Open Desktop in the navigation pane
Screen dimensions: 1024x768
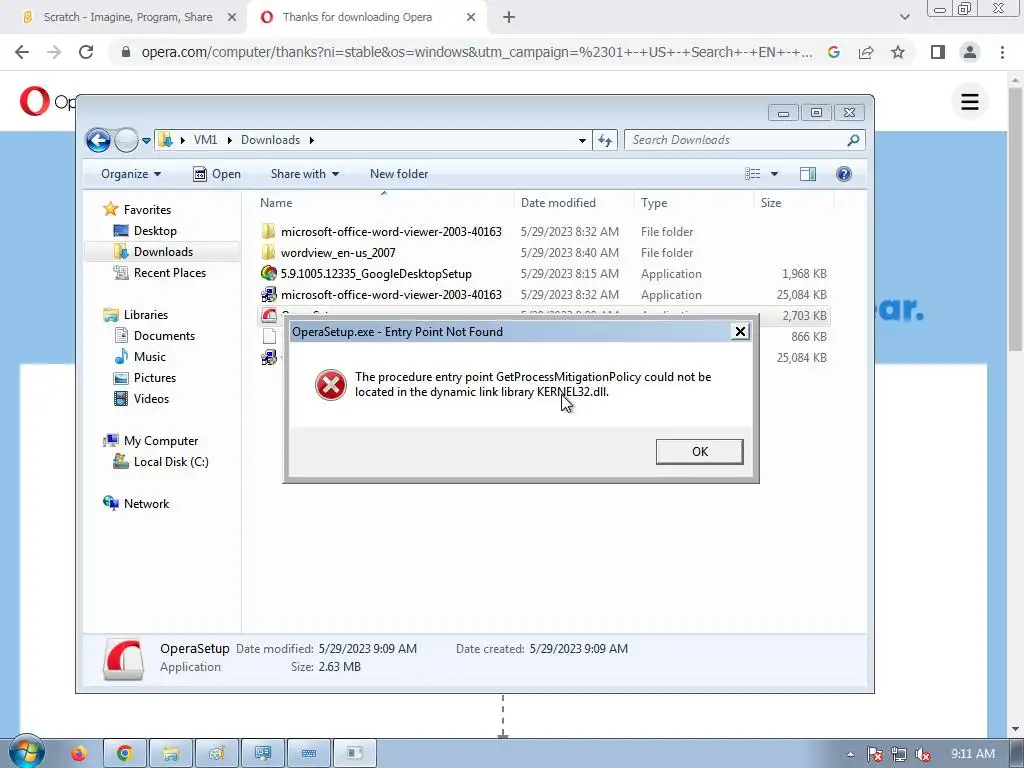tap(155, 231)
